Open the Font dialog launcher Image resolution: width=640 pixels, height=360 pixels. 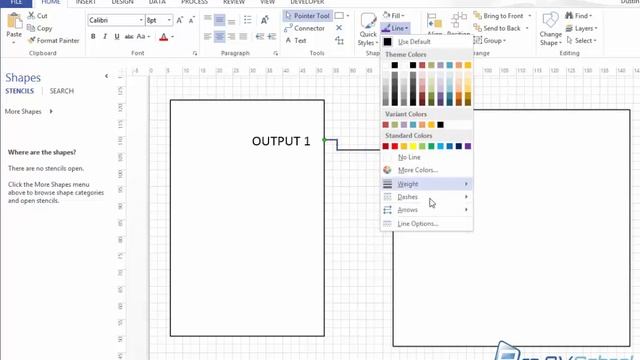(195, 53)
